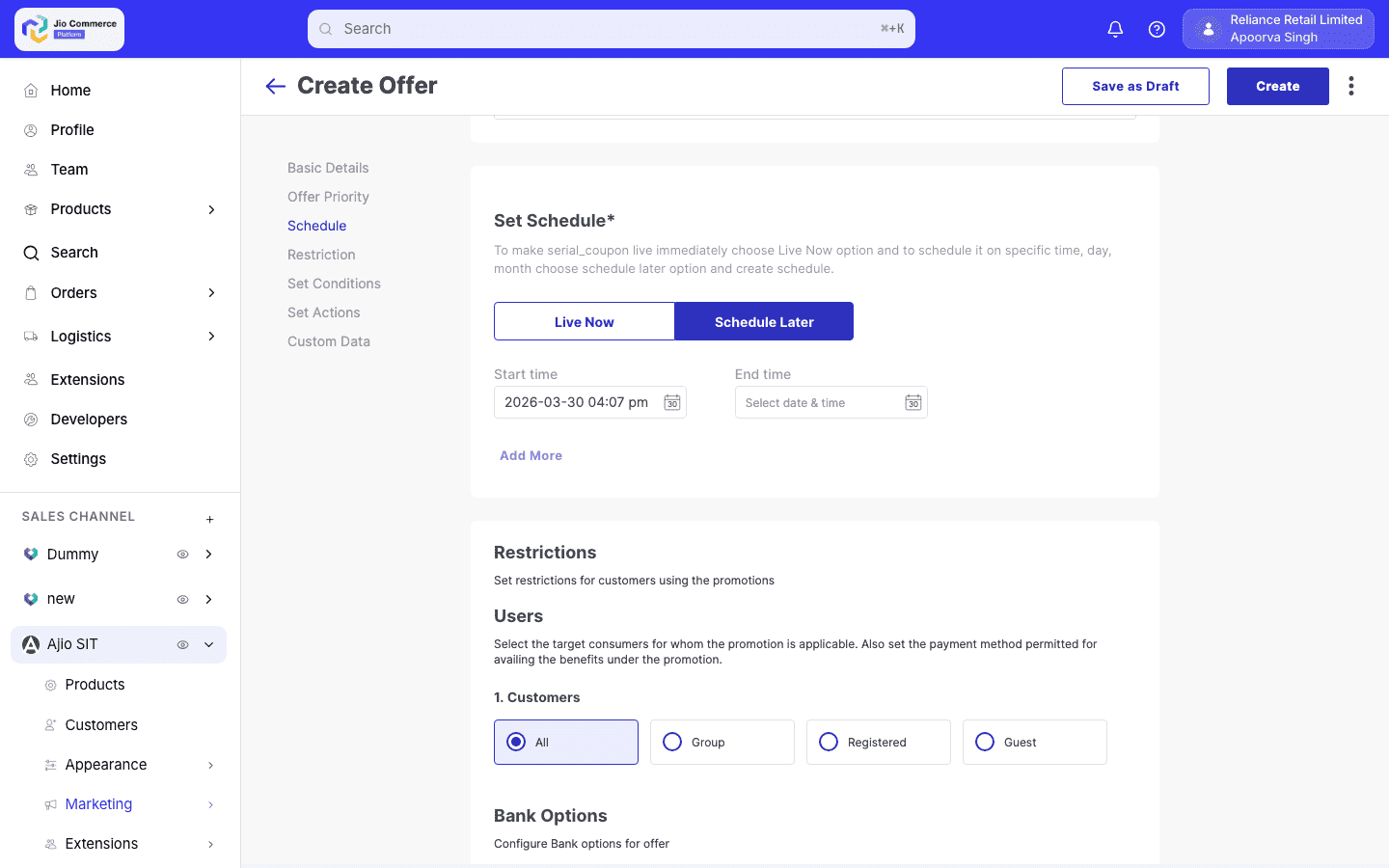Toggle visibility eye for Dummy channel
Viewport: 1389px width, 868px height.
click(182, 555)
